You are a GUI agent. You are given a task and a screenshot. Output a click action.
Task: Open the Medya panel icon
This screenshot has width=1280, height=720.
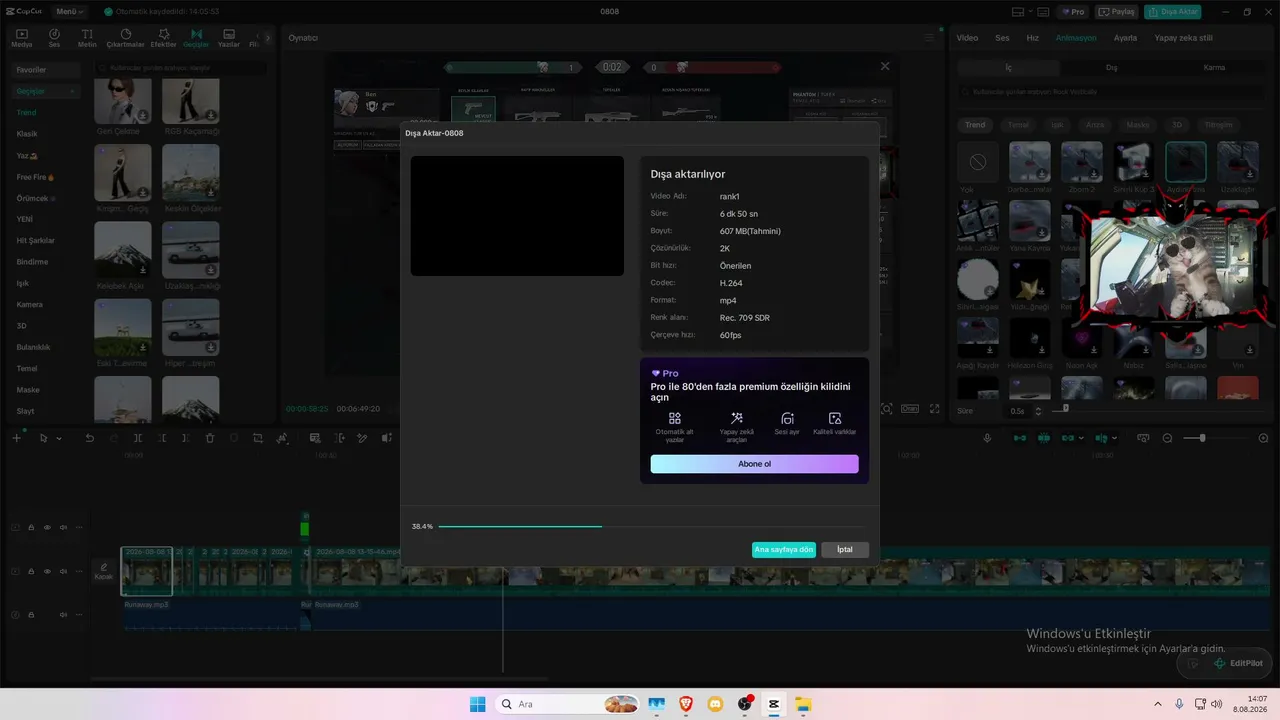[21, 38]
